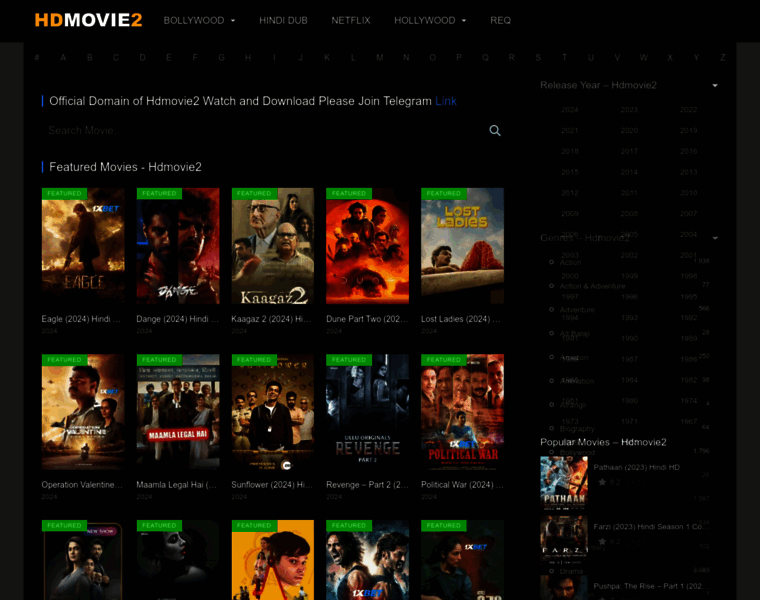Image resolution: width=760 pixels, height=600 pixels.
Task: Select the Kaagaz 2 poster
Action: click(x=273, y=246)
